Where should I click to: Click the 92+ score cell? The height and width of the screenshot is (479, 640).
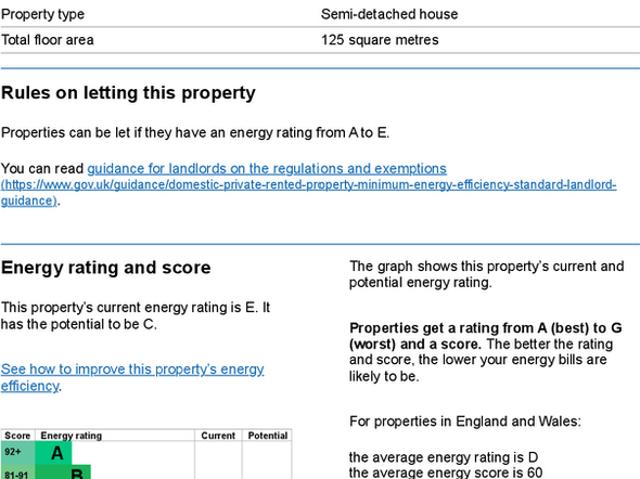[x=14, y=453]
